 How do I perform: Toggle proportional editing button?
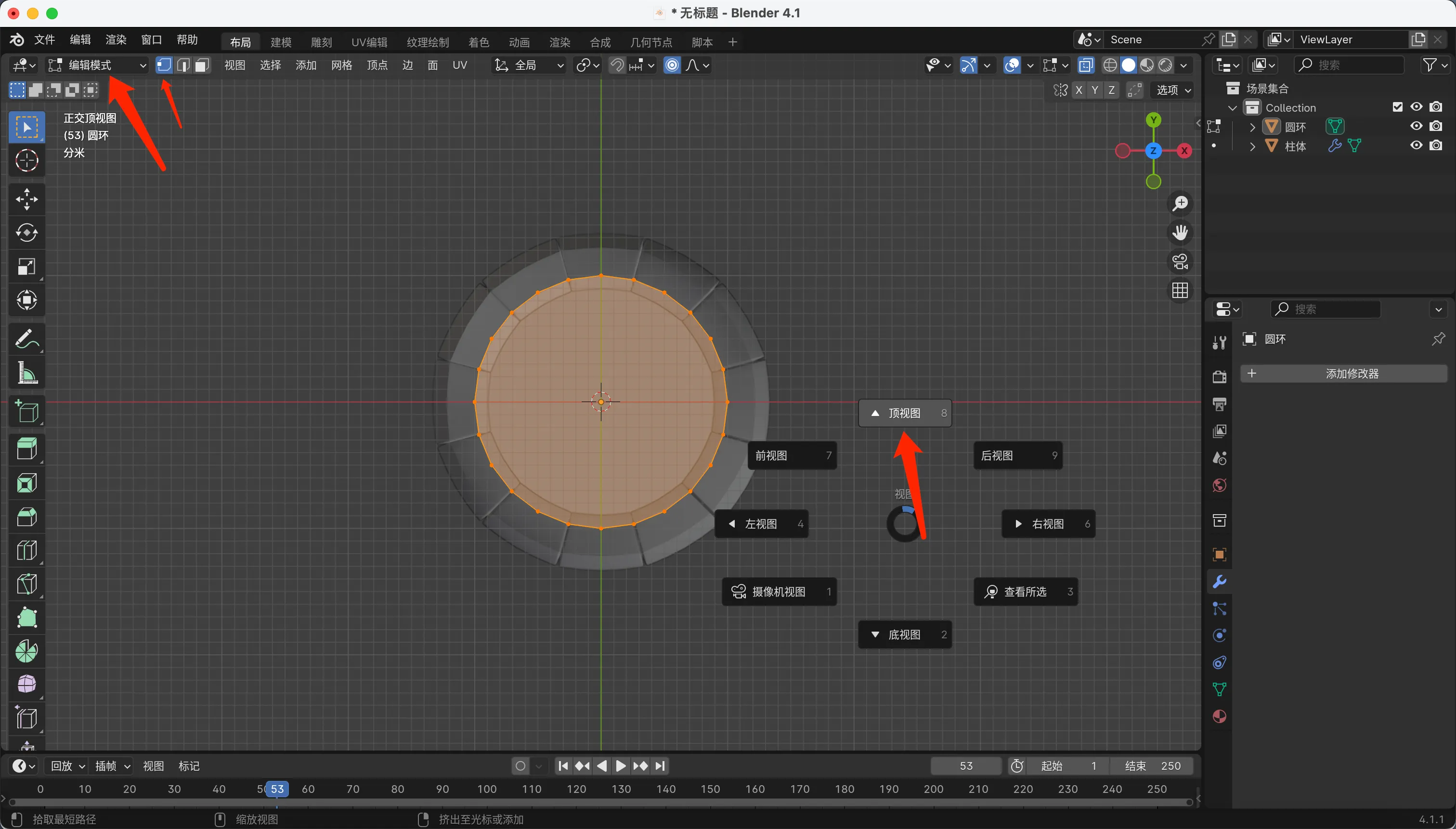click(672, 65)
